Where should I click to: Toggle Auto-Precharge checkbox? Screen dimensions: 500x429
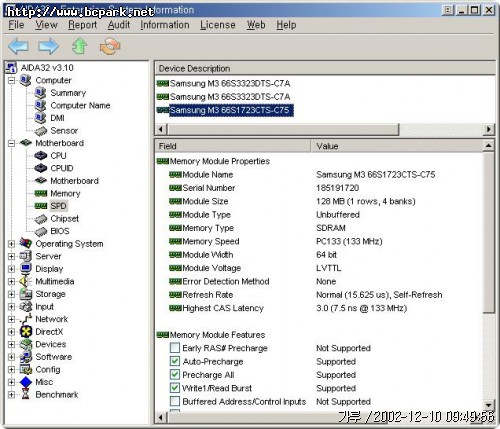click(175, 361)
